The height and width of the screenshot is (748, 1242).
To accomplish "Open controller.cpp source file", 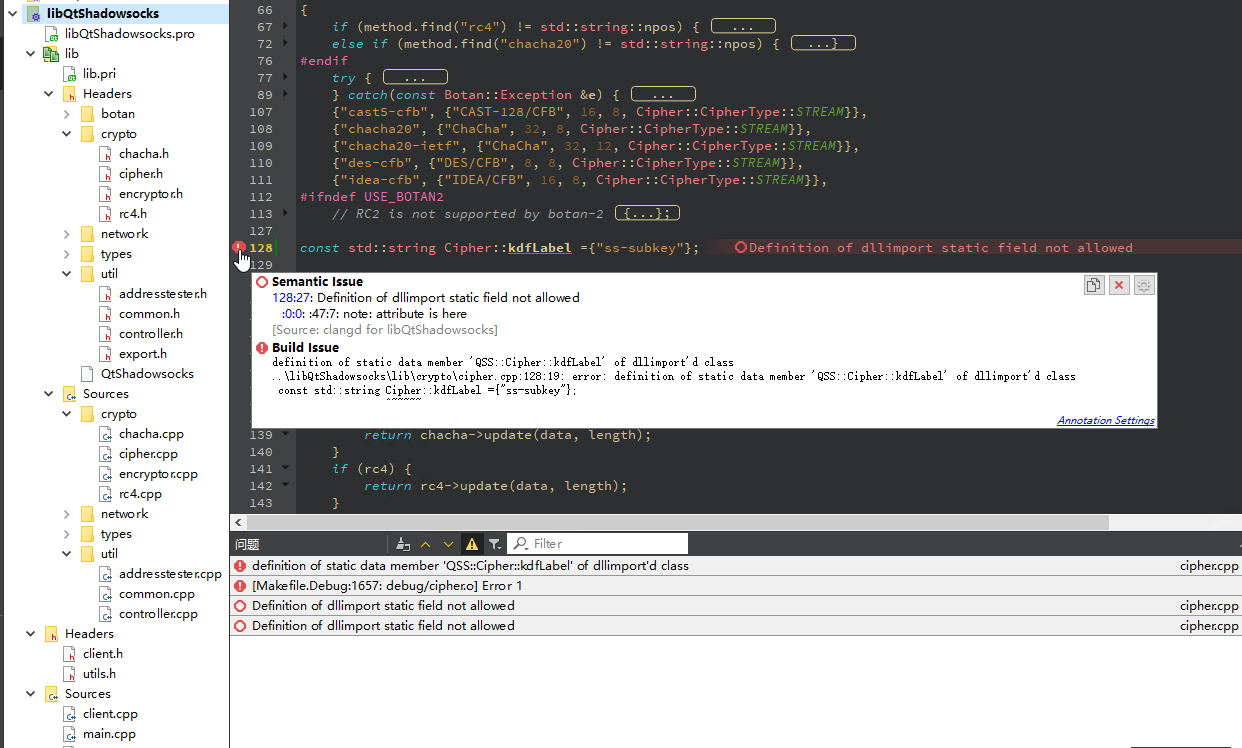I will point(158,614).
